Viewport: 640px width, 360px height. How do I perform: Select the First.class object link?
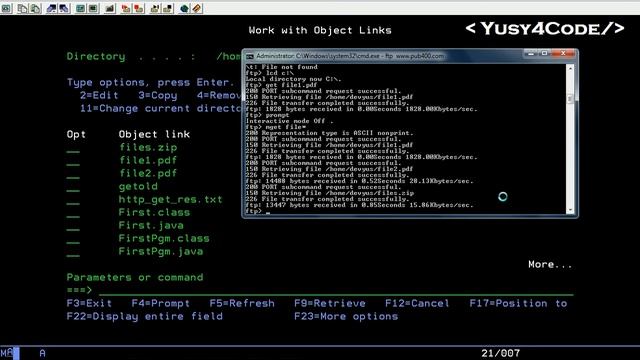[x=154, y=213]
